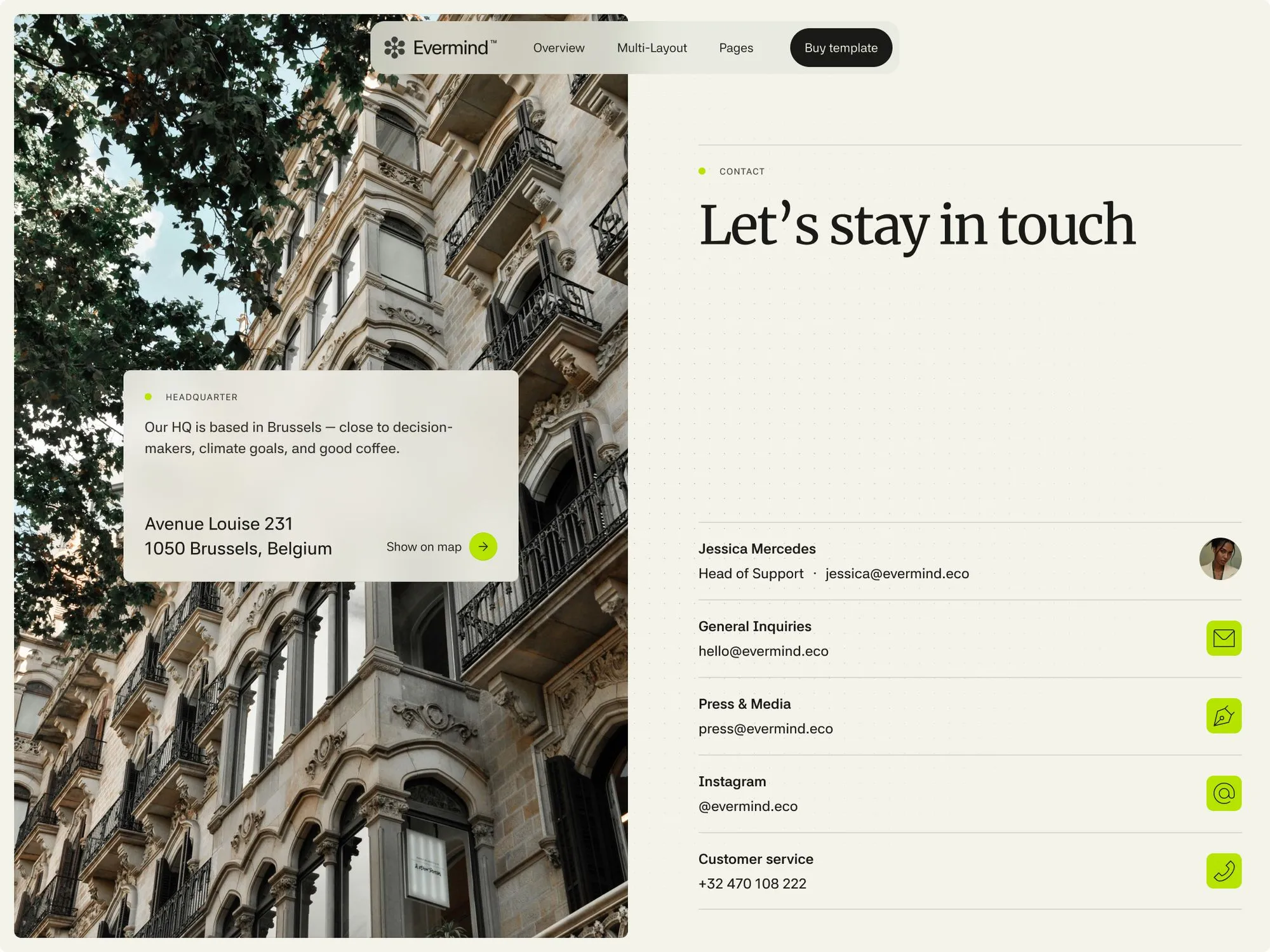Click the +32 470 108 222 phone number

(x=752, y=883)
